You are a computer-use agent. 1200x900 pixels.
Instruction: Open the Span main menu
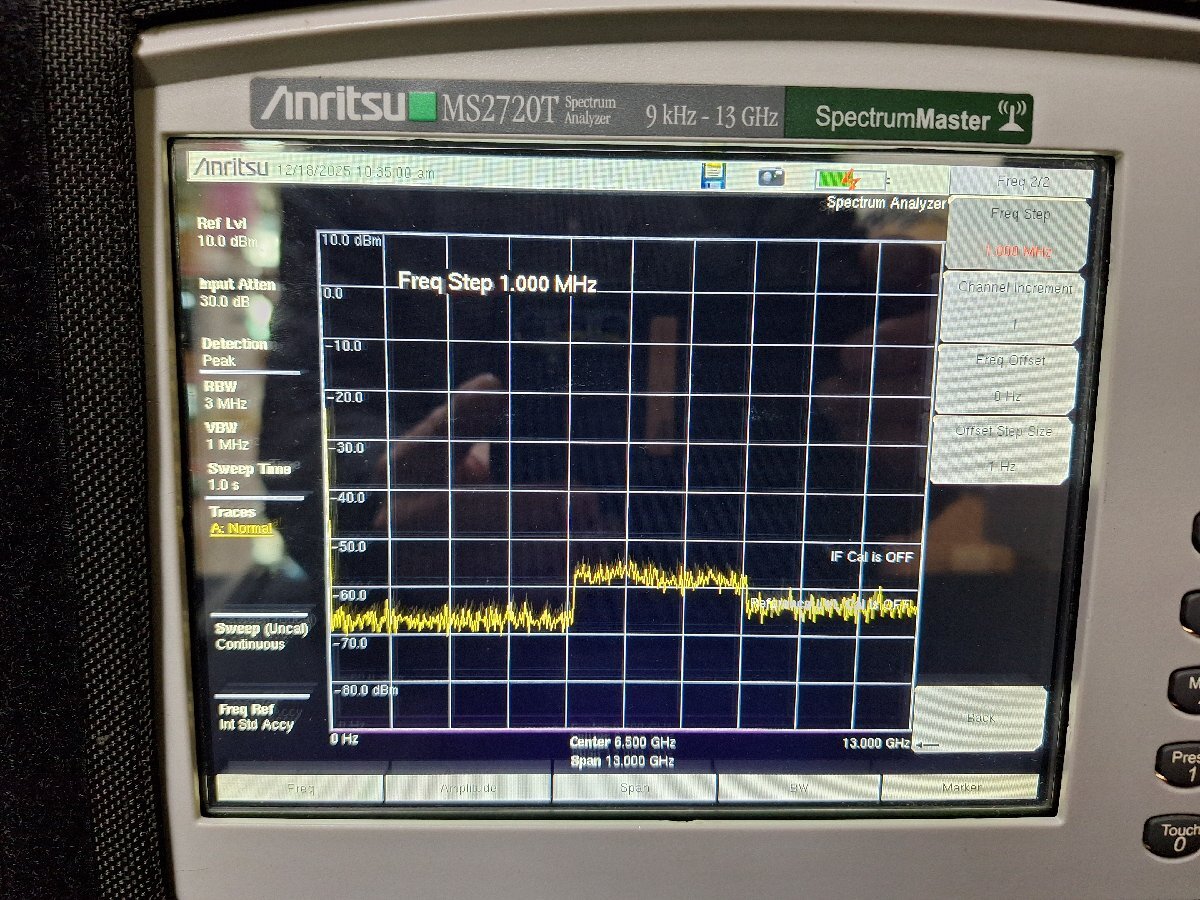(x=634, y=788)
